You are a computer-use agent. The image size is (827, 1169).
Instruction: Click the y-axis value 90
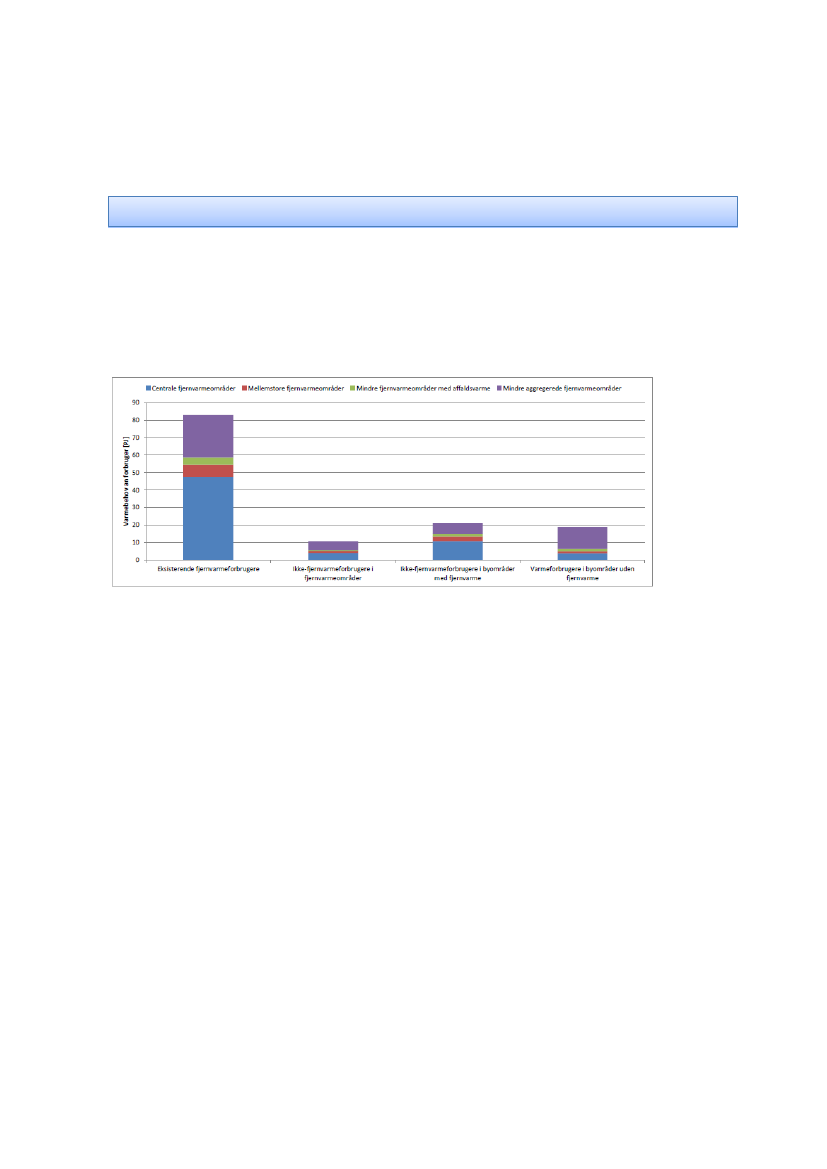(136, 403)
